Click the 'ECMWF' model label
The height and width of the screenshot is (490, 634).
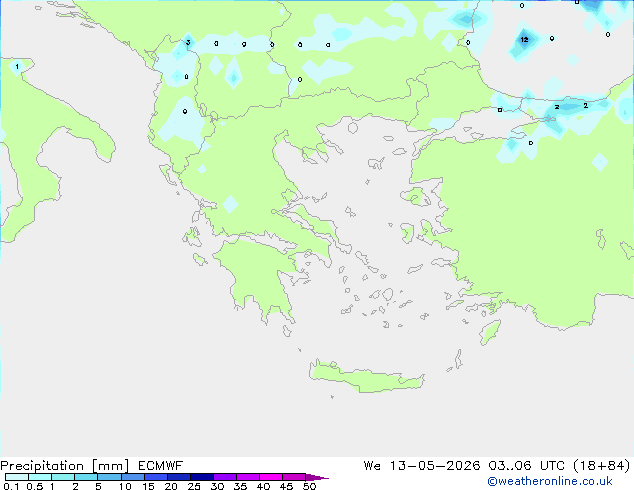pyautogui.click(x=161, y=466)
